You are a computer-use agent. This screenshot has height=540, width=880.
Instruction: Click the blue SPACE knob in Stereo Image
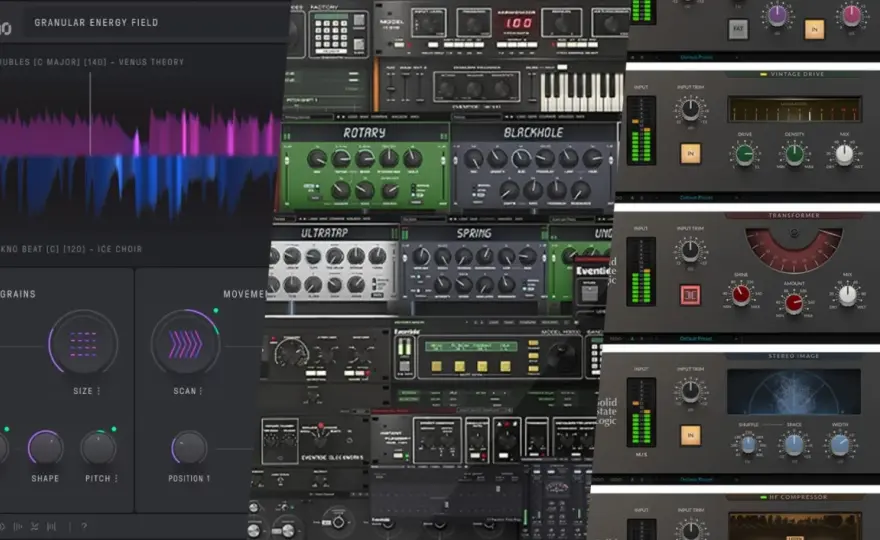click(794, 445)
